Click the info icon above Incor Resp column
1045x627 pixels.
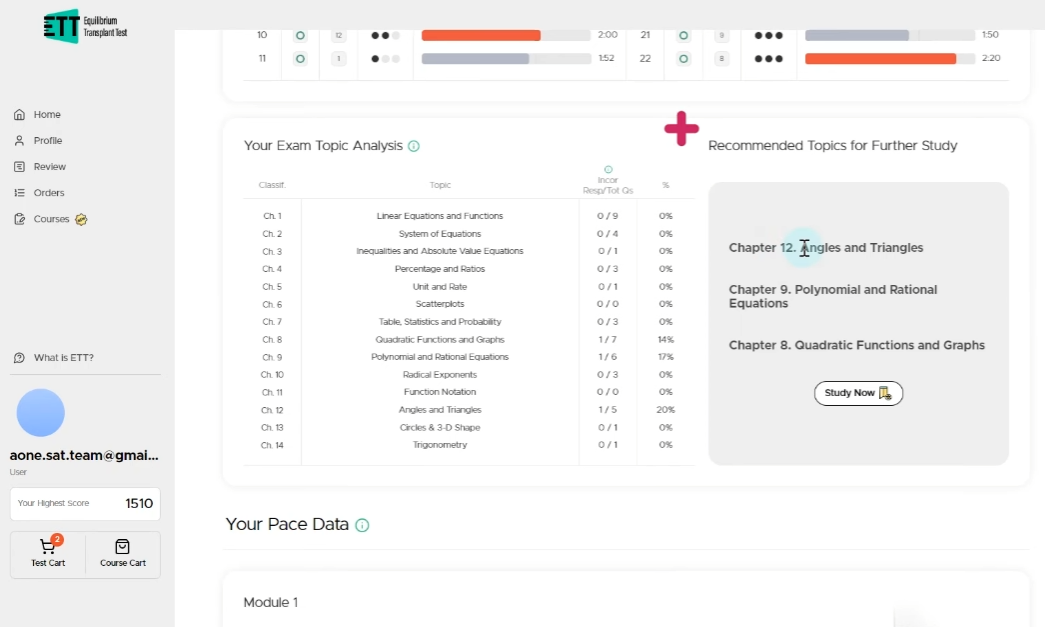tap(608, 169)
